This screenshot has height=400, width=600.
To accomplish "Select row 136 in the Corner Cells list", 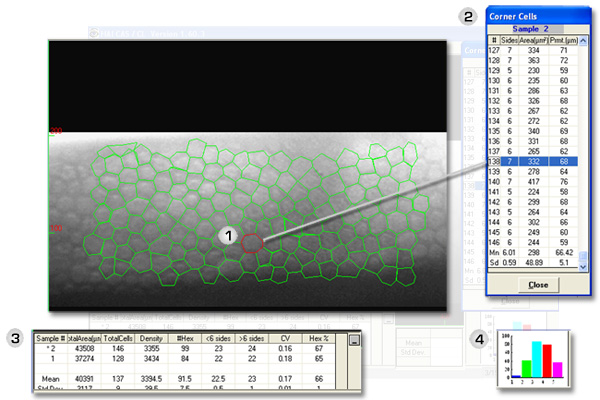I will 533,141.
